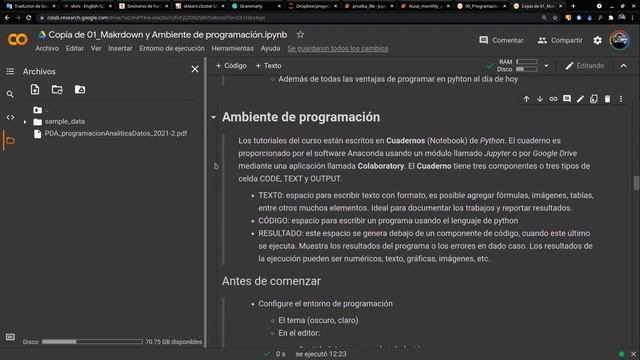
Task: Open the Ayuda menu
Action: (270, 49)
